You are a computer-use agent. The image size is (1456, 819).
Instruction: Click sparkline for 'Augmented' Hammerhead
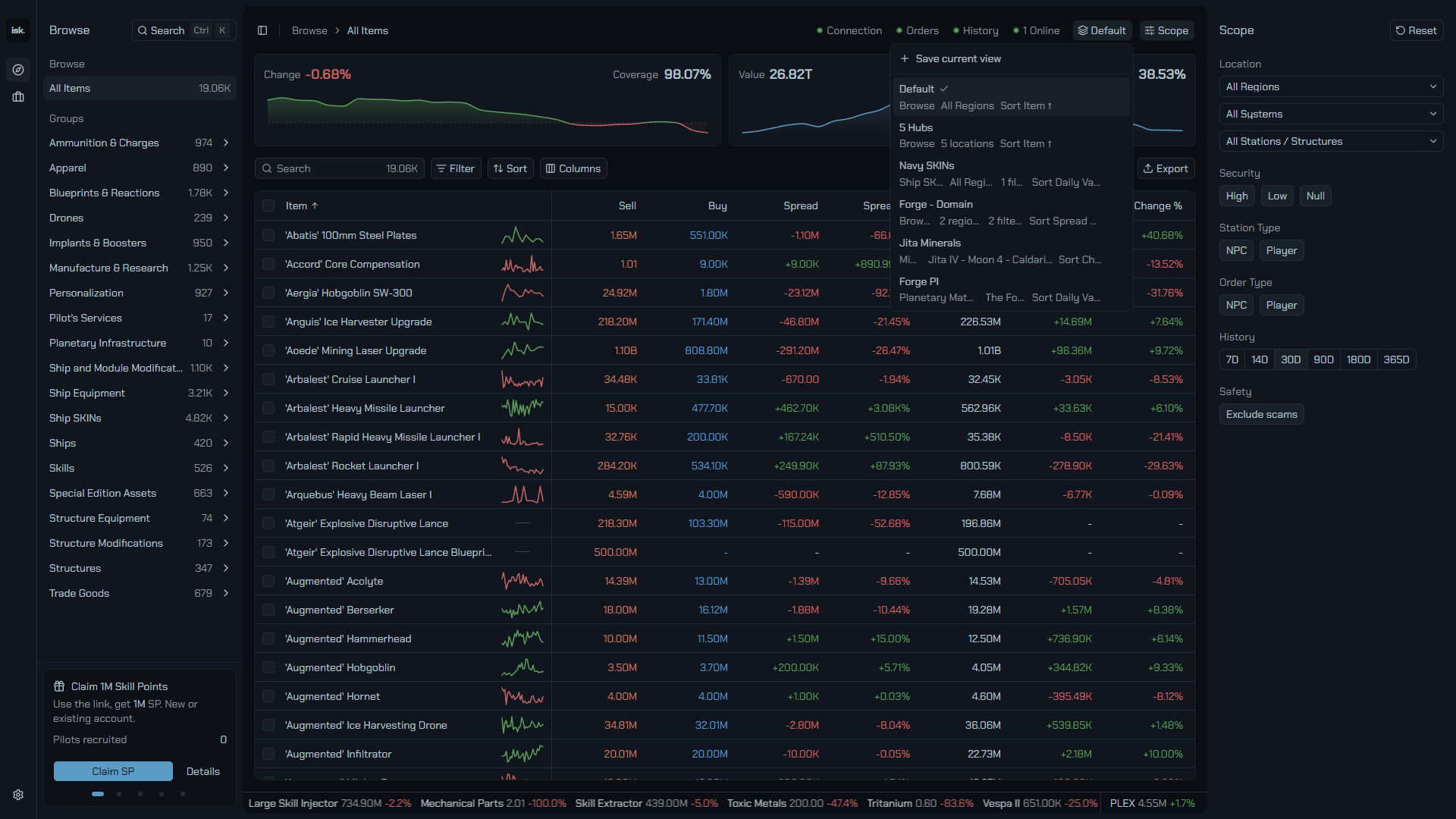pyautogui.click(x=522, y=639)
